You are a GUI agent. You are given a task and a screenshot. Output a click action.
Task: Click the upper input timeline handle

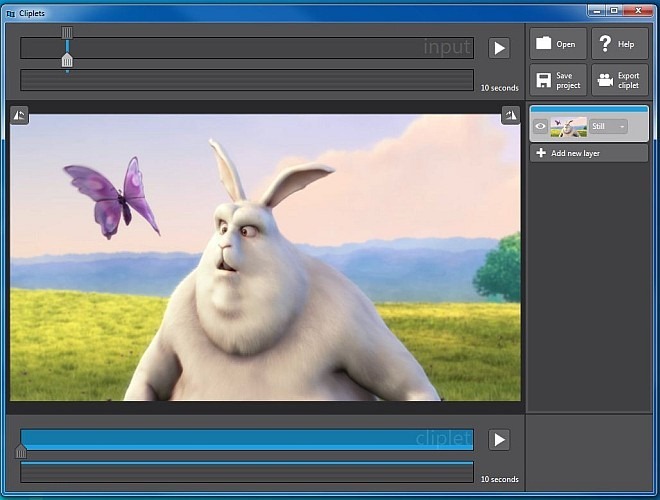(67, 33)
